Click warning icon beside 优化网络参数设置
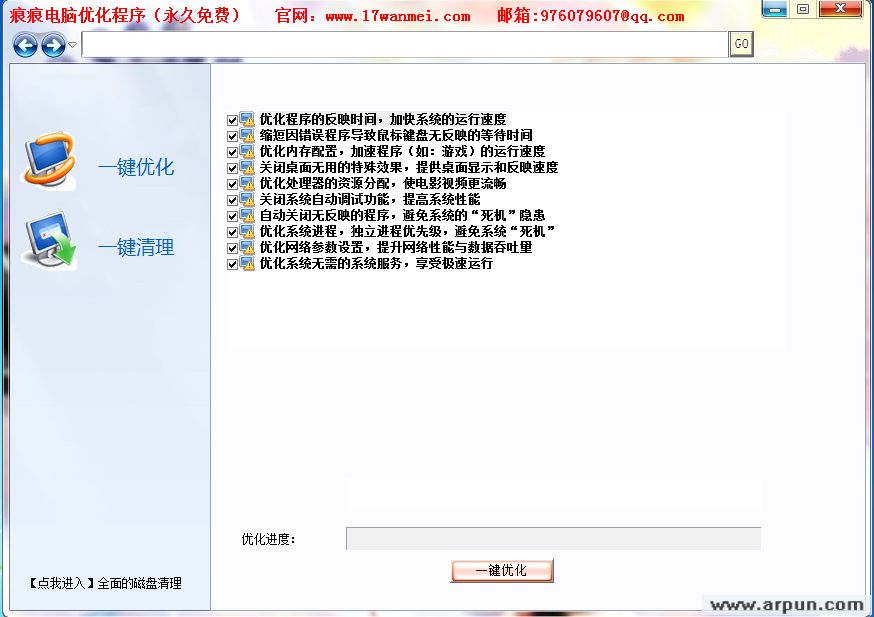Image resolution: width=874 pixels, height=617 pixels. [x=247, y=247]
